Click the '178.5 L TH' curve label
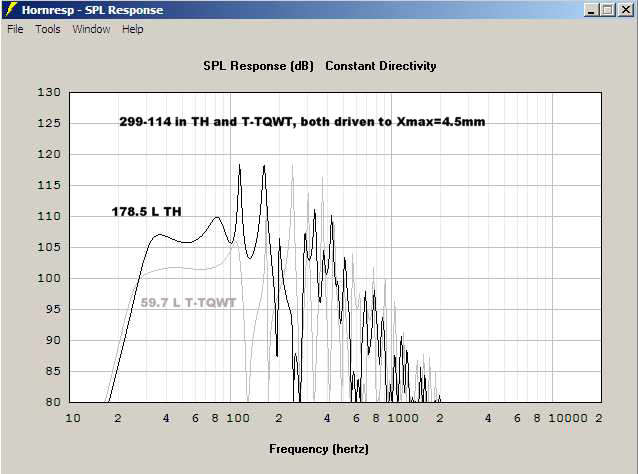Screen dimensions: 638x474 [x=146, y=212]
